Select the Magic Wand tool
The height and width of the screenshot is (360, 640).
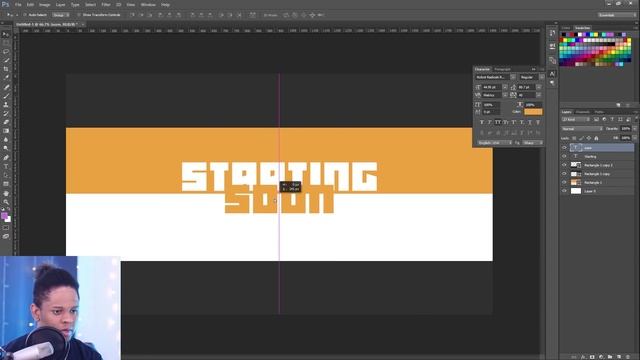(x=6, y=60)
